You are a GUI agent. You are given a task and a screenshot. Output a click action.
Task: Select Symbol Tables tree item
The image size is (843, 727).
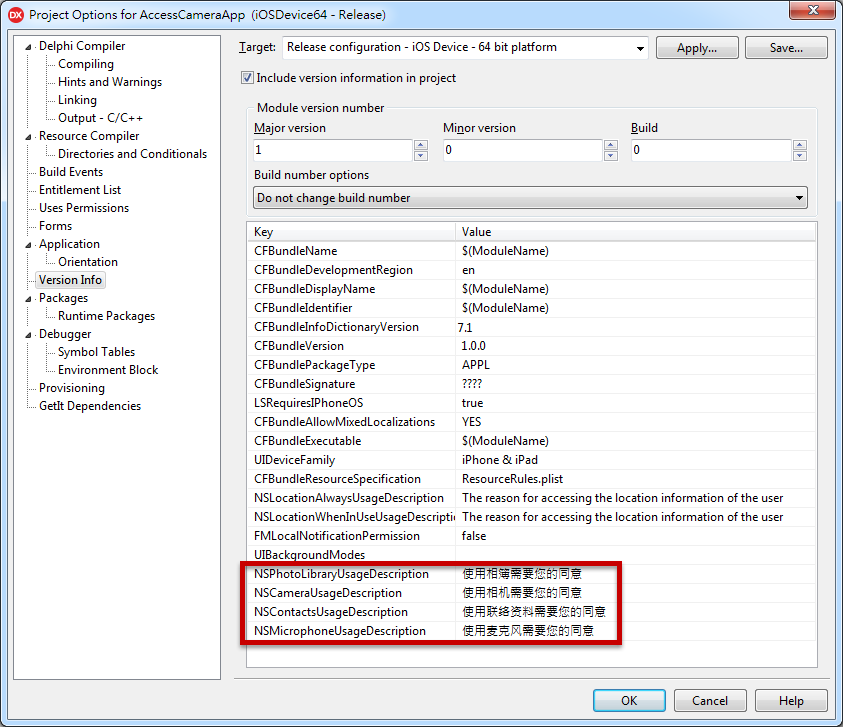tap(96, 352)
